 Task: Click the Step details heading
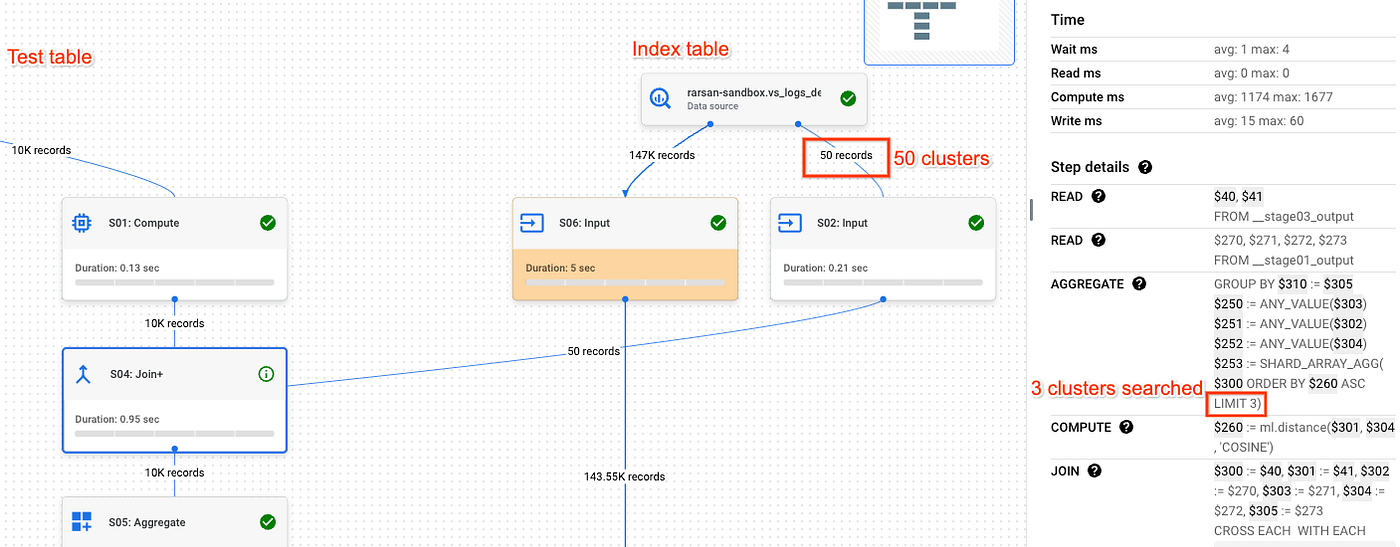[1090, 167]
